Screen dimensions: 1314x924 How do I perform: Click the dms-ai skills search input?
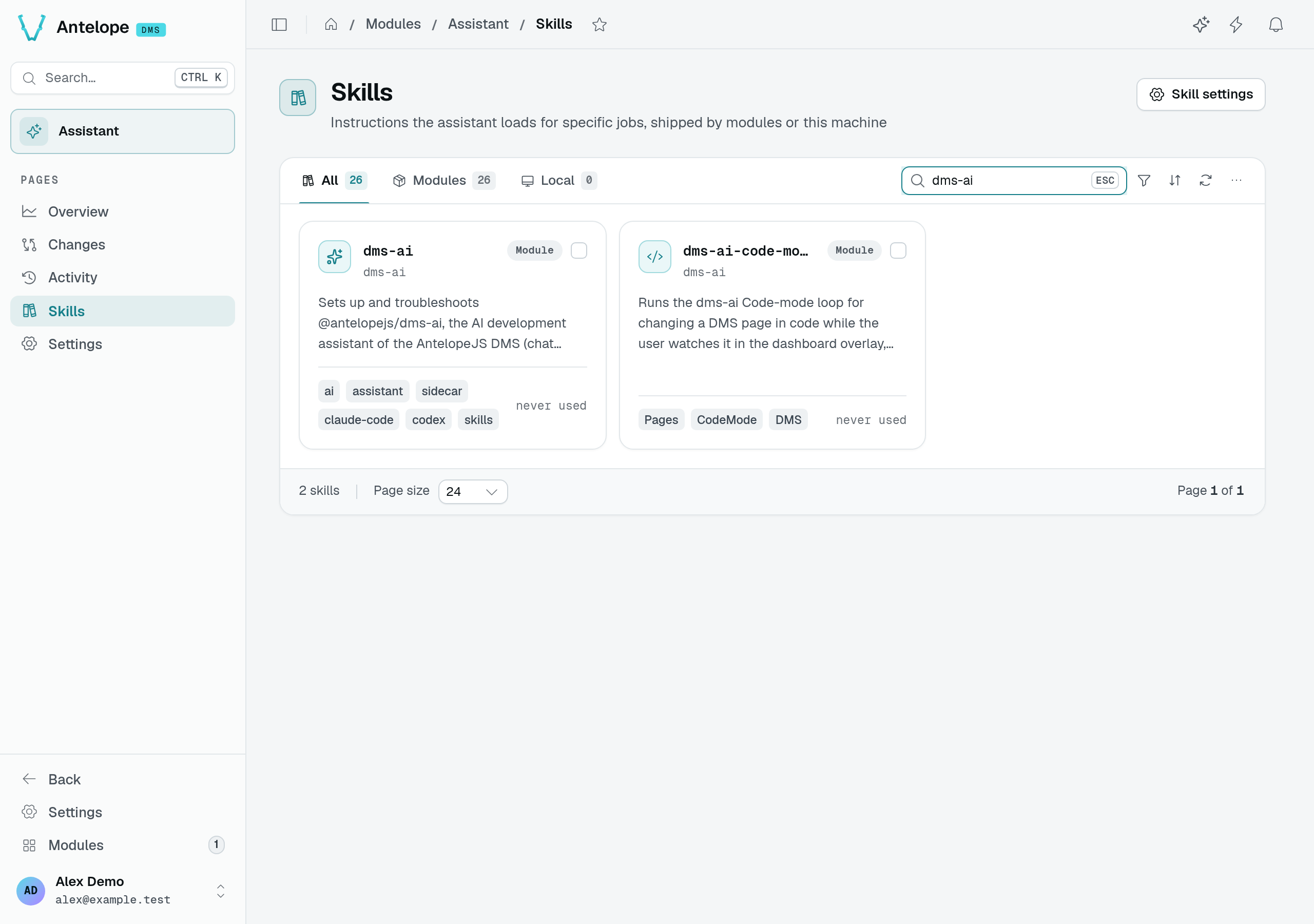pos(1014,180)
